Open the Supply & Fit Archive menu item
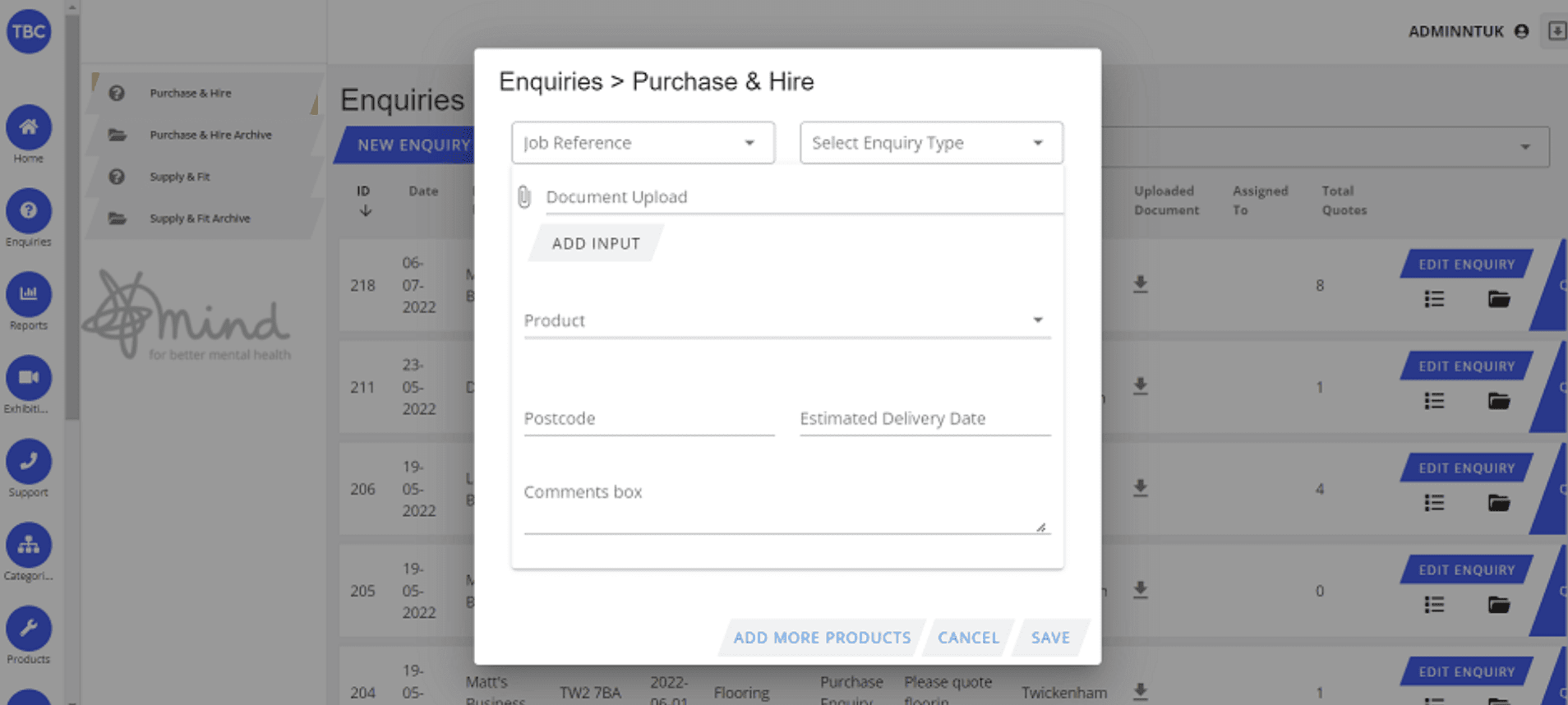Image resolution: width=1568 pixels, height=705 pixels. (200, 219)
